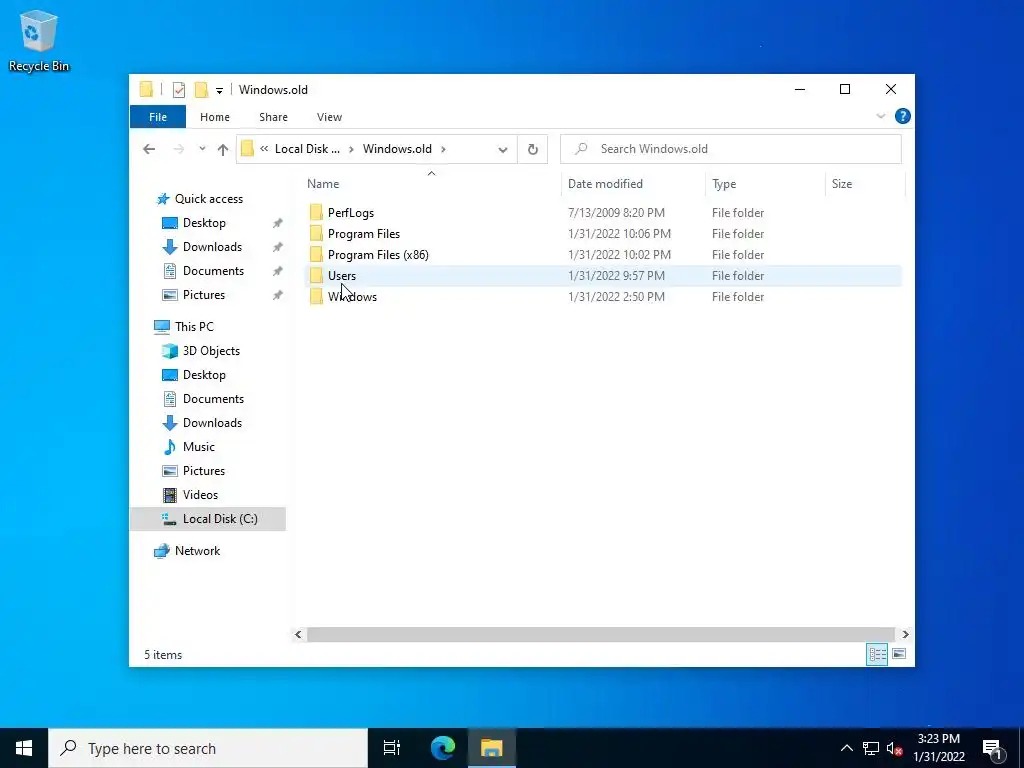Go forward with the right arrow button

click(x=178, y=149)
